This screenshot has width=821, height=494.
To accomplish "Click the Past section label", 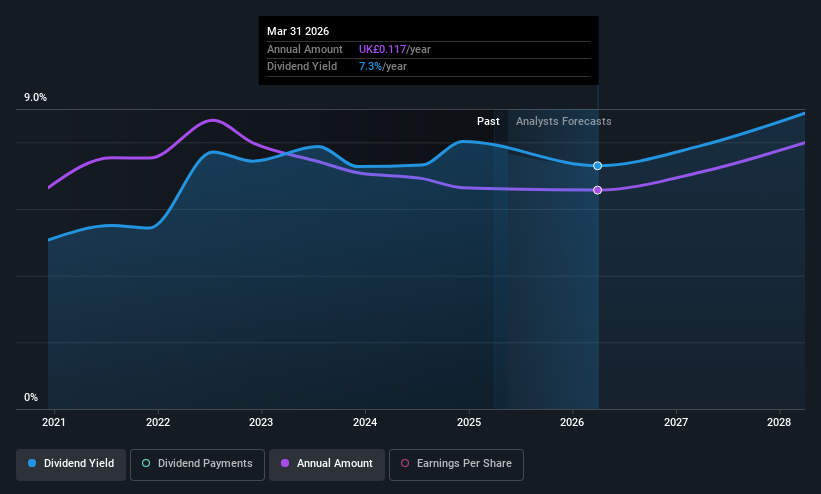I will pyautogui.click(x=488, y=121).
